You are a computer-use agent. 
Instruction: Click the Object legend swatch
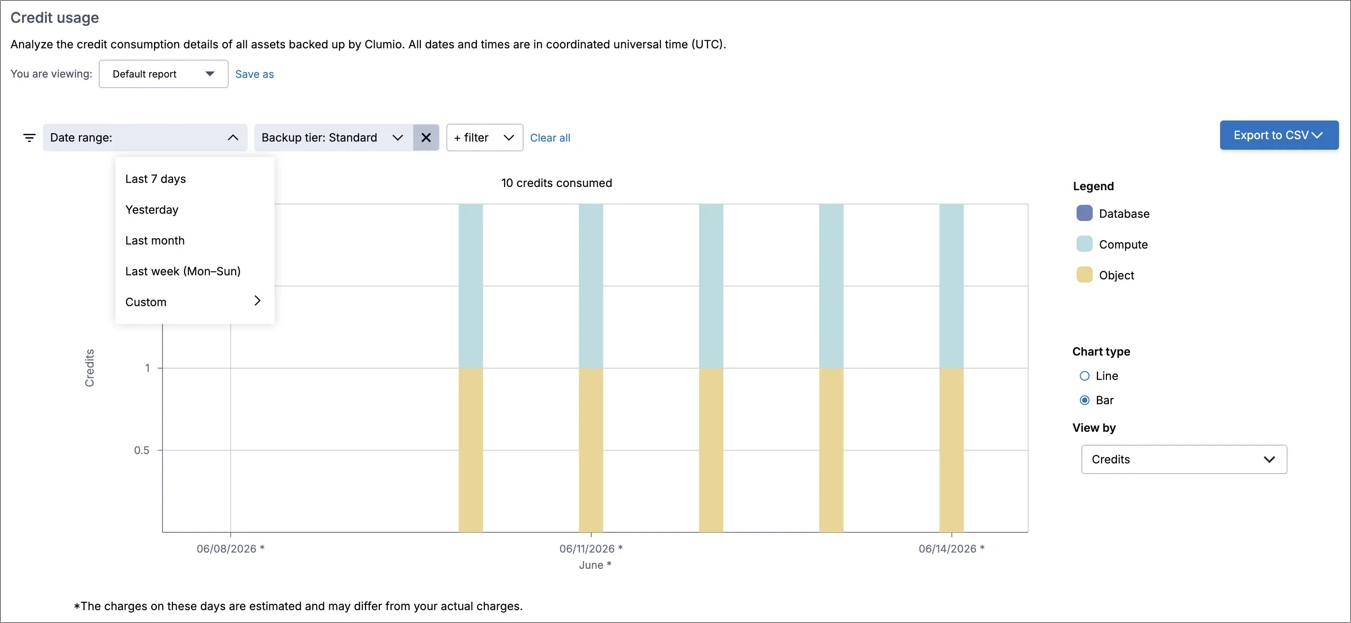click(x=1084, y=275)
